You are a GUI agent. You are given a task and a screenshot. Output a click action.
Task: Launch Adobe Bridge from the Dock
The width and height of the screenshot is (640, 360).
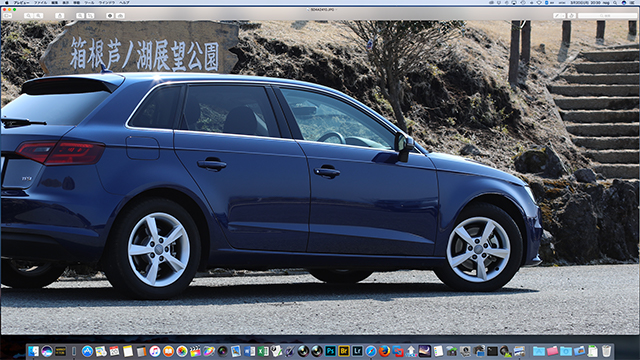[344, 351]
